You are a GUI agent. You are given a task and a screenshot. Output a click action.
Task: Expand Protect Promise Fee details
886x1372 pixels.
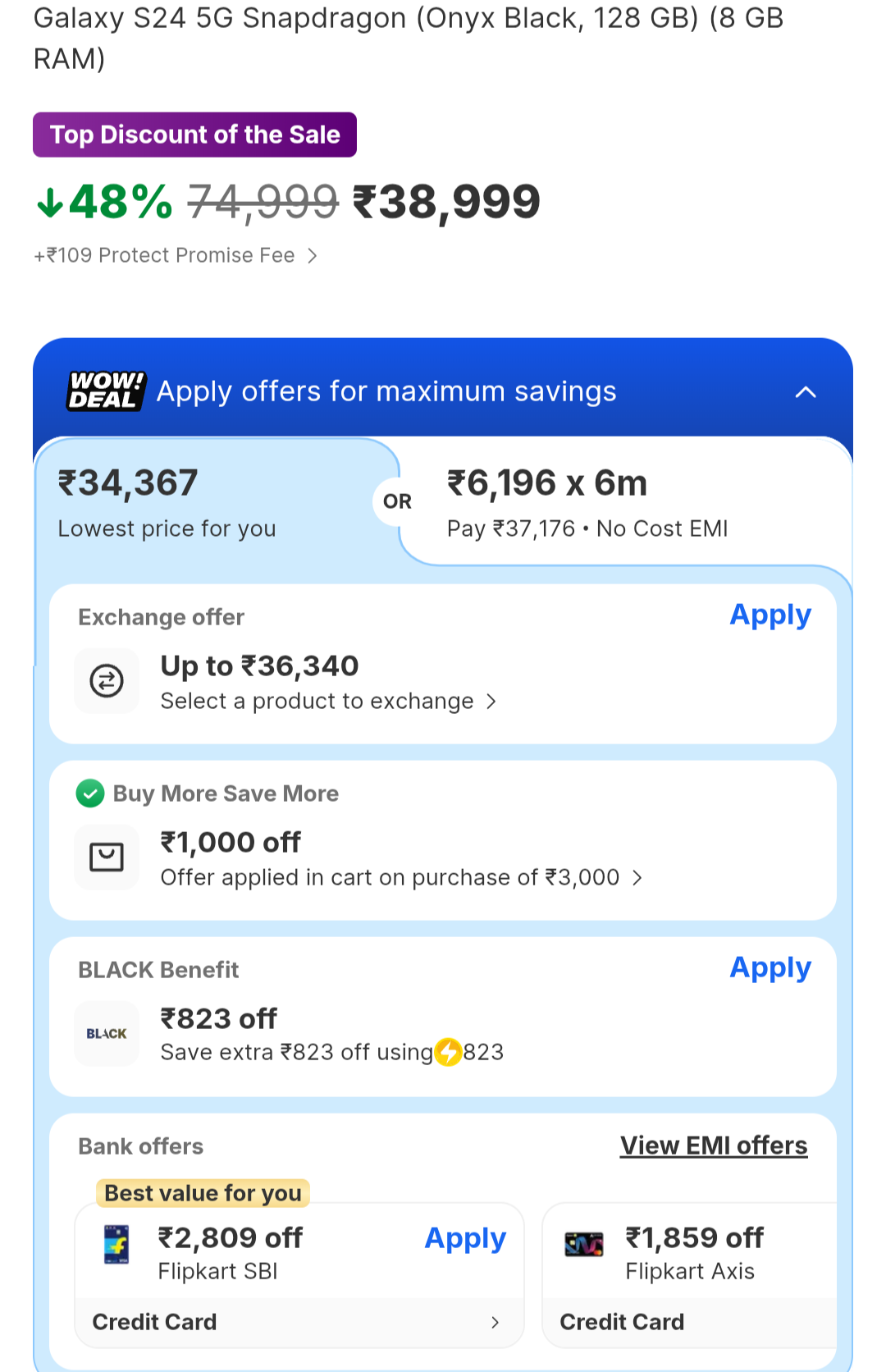tap(312, 256)
